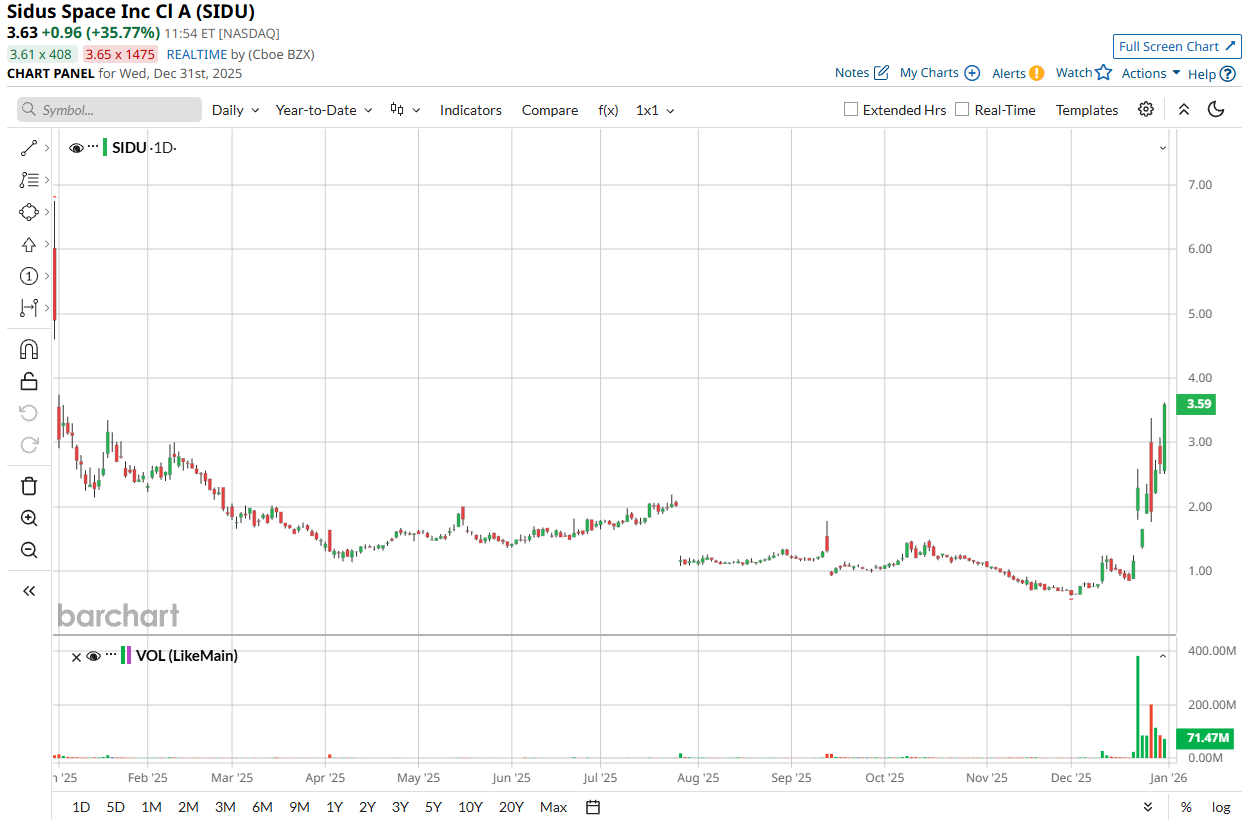This screenshot has height=820, width=1248.
Task: Click the trash can to delete drawings
Action: coord(29,486)
